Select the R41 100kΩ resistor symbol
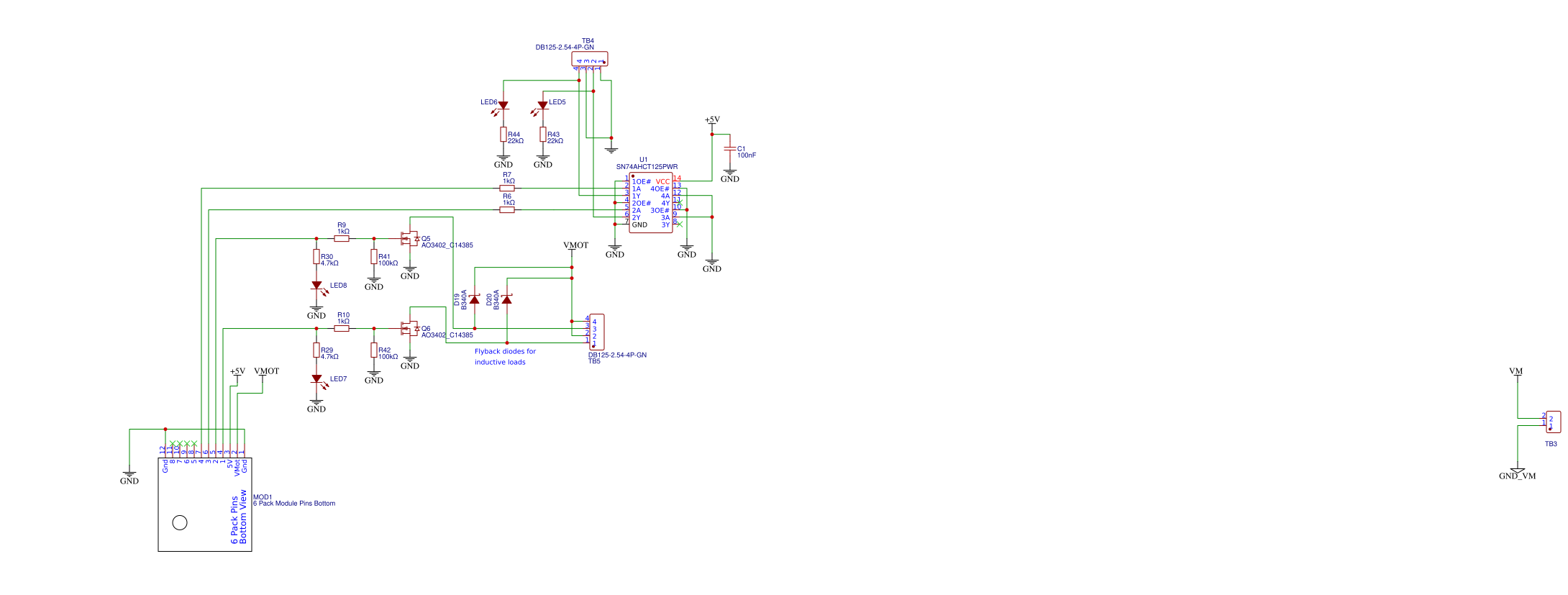Screen dimensions: 1568x595 pos(374,257)
